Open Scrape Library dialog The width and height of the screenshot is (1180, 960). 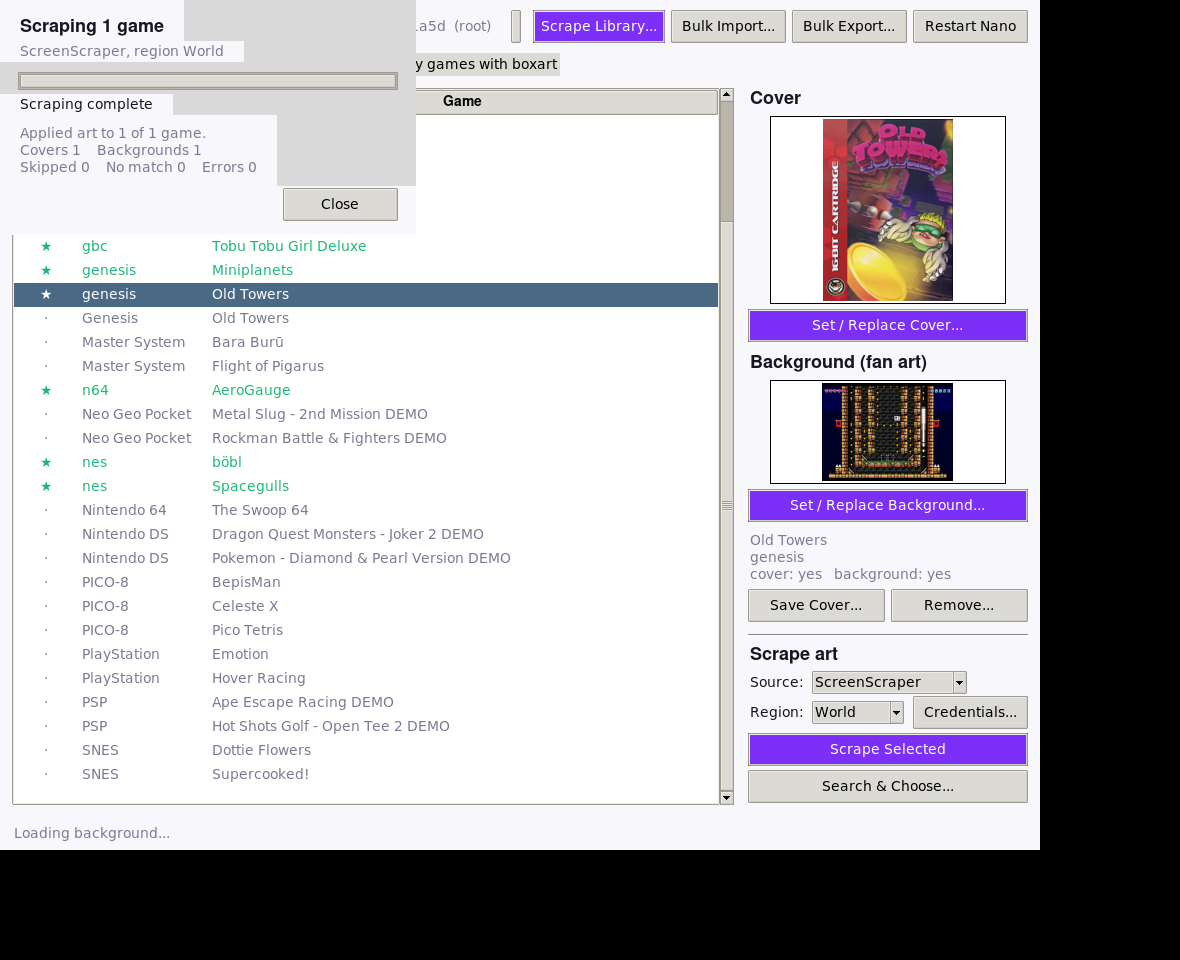tap(598, 26)
